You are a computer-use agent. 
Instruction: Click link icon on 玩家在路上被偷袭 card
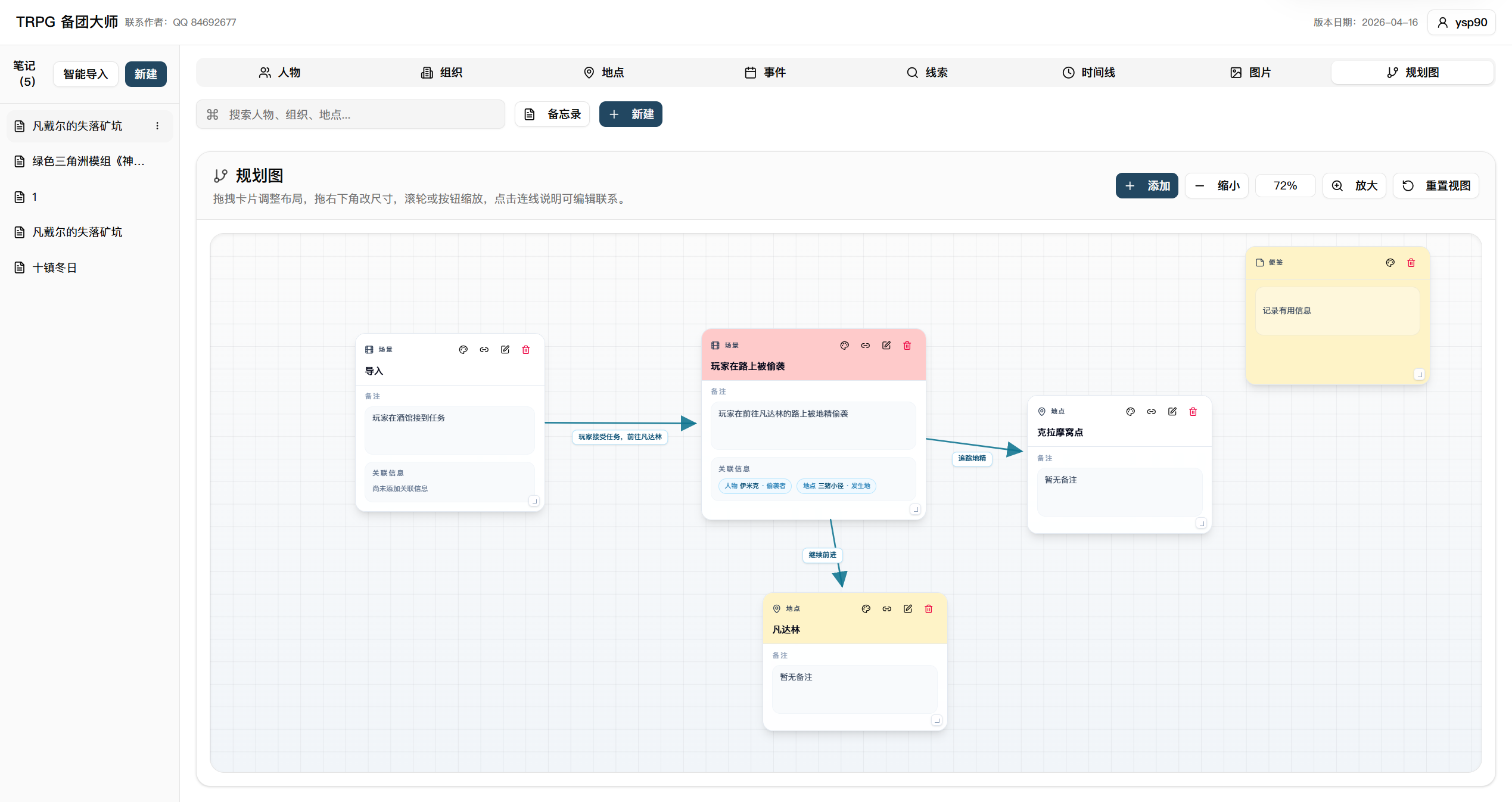point(866,346)
